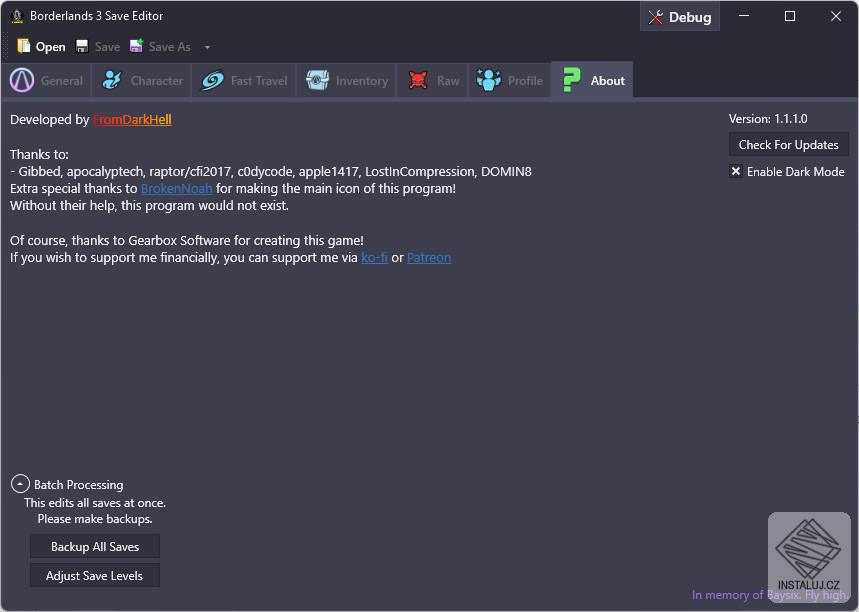859x612 pixels.
Task: Open the Patreon support link
Action: (x=429, y=258)
